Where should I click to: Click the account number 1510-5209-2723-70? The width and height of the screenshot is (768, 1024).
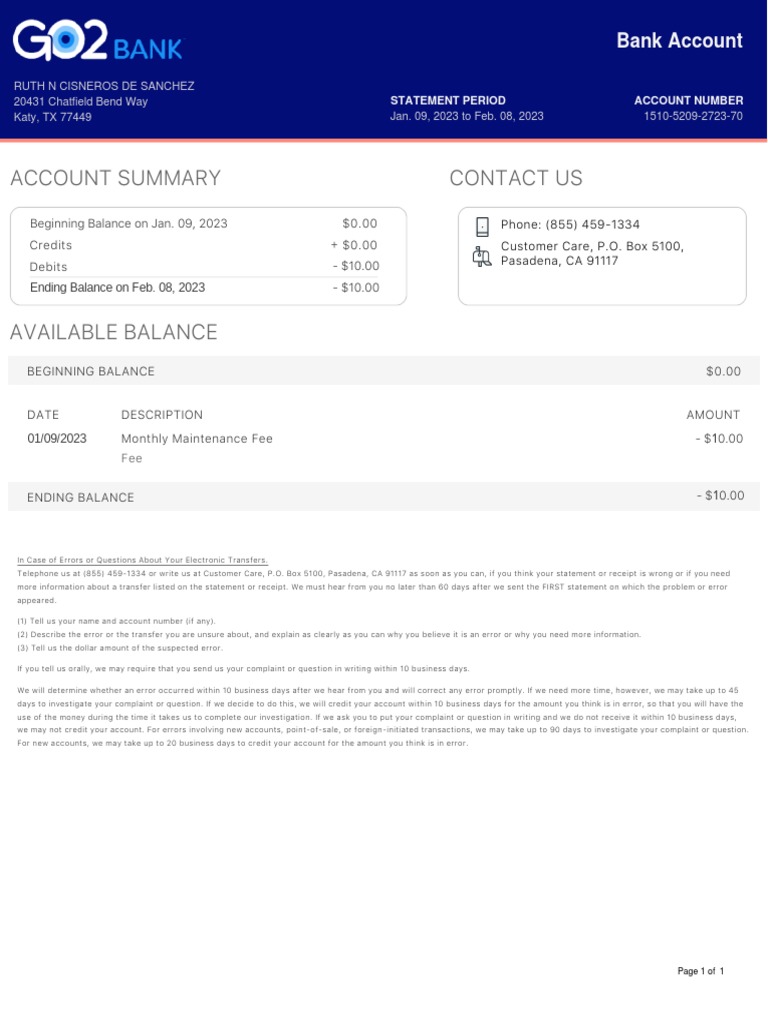coord(693,117)
